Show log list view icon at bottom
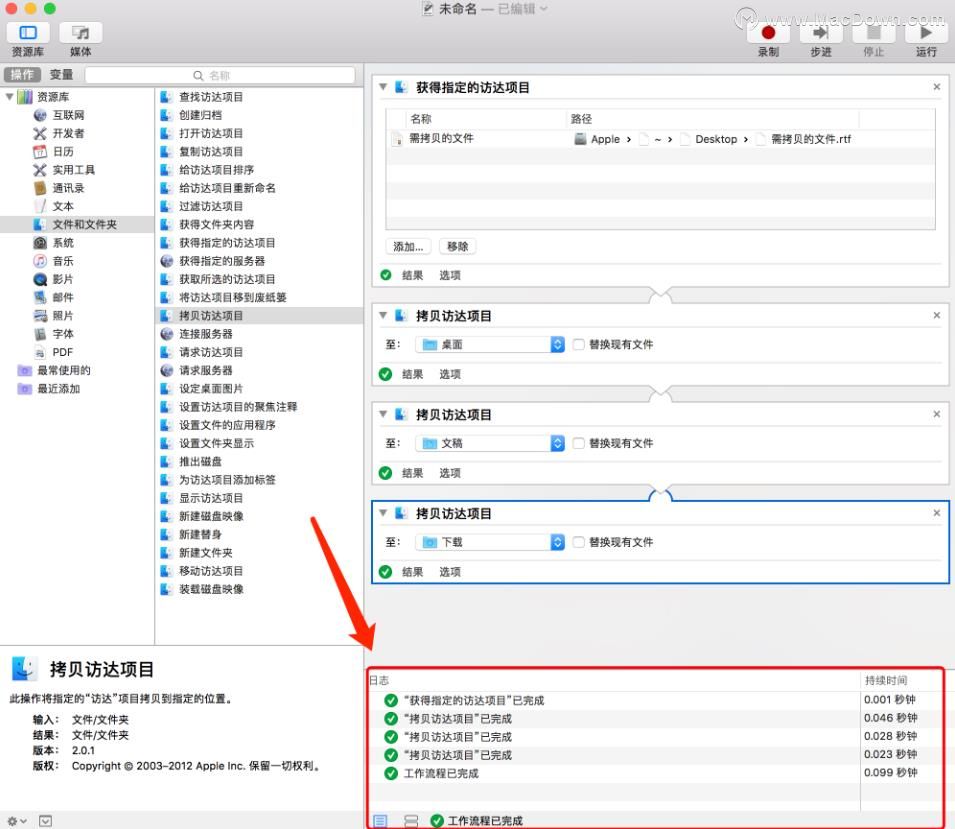955x829 pixels. pyautogui.click(x=380, y=820)
